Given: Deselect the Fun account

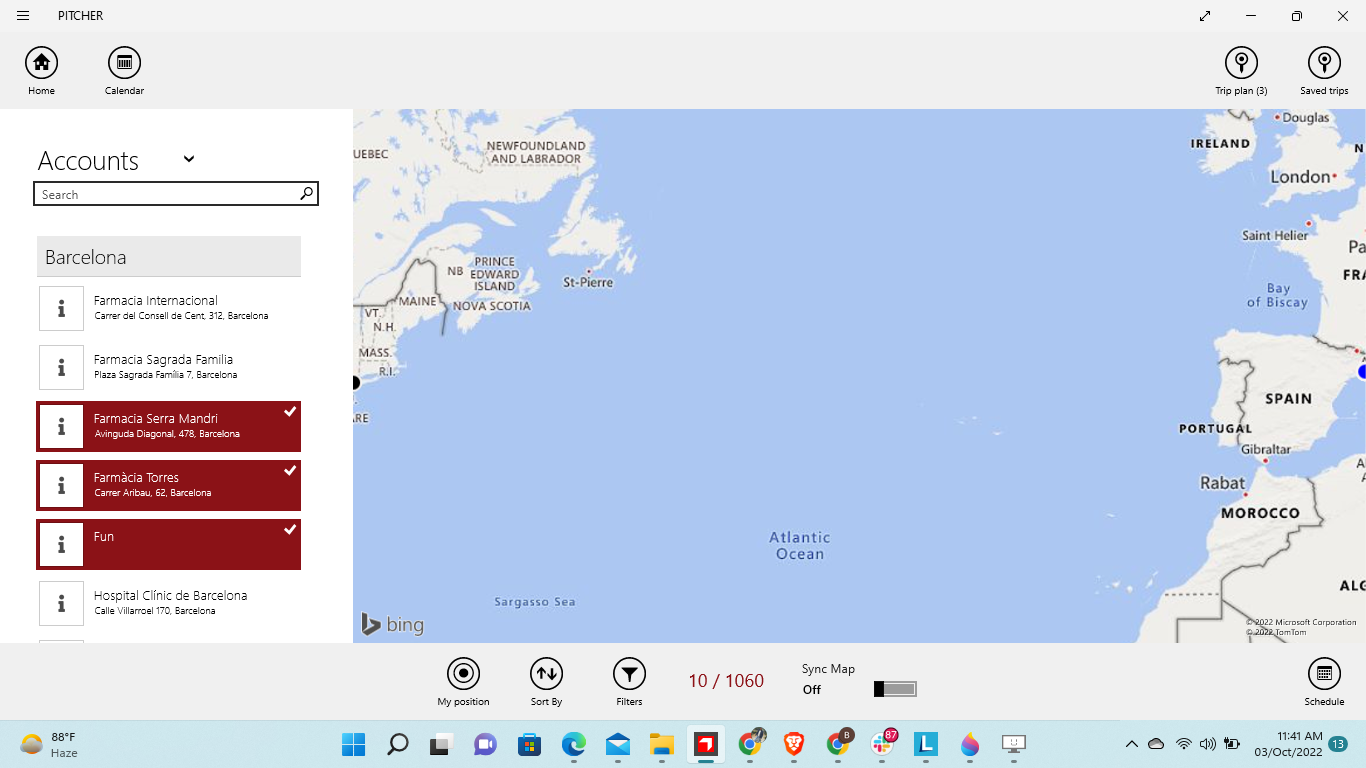Looking at the screenshot, I should tap(190, 544).
